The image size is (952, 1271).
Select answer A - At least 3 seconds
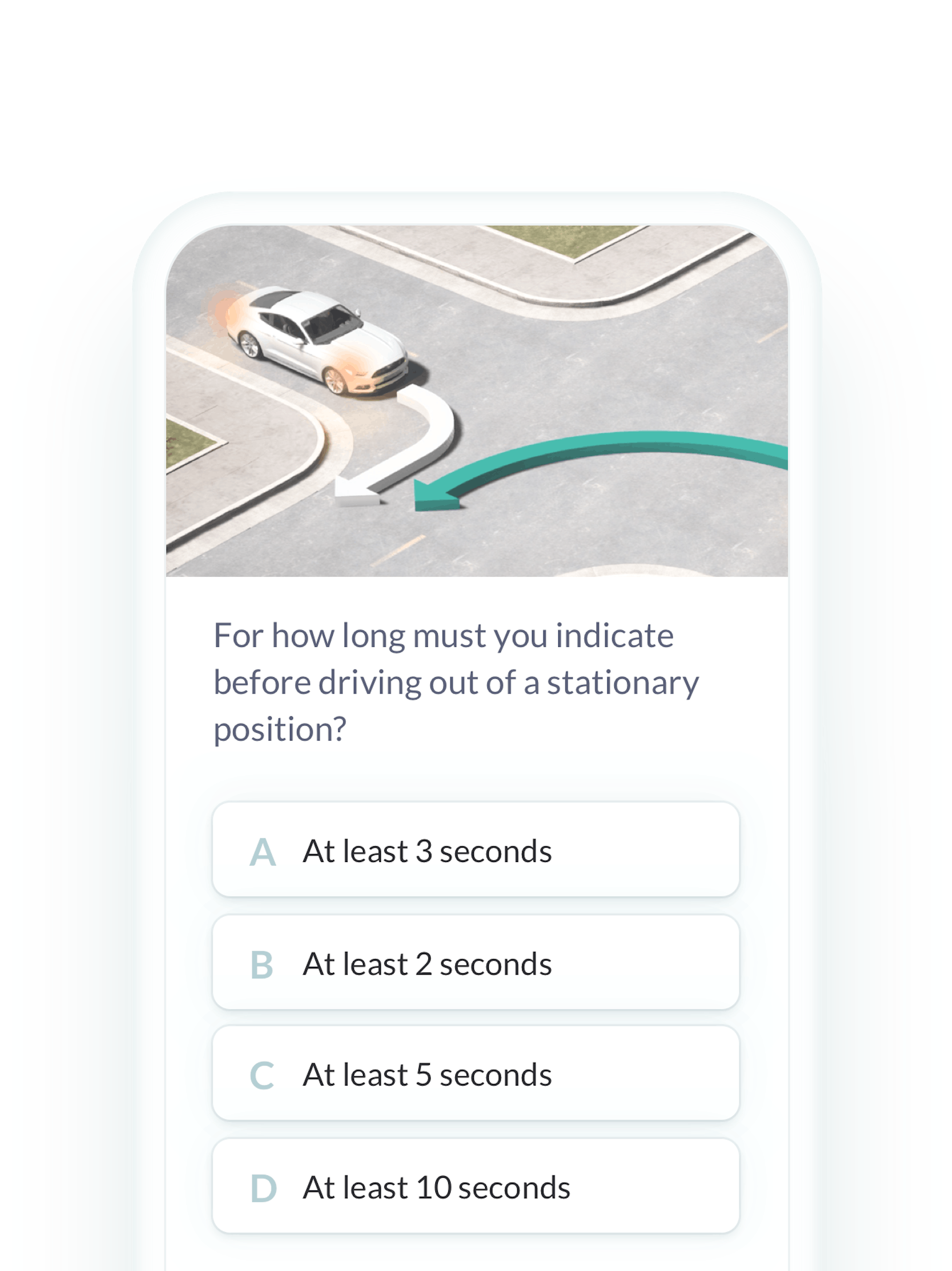point(477,851)
